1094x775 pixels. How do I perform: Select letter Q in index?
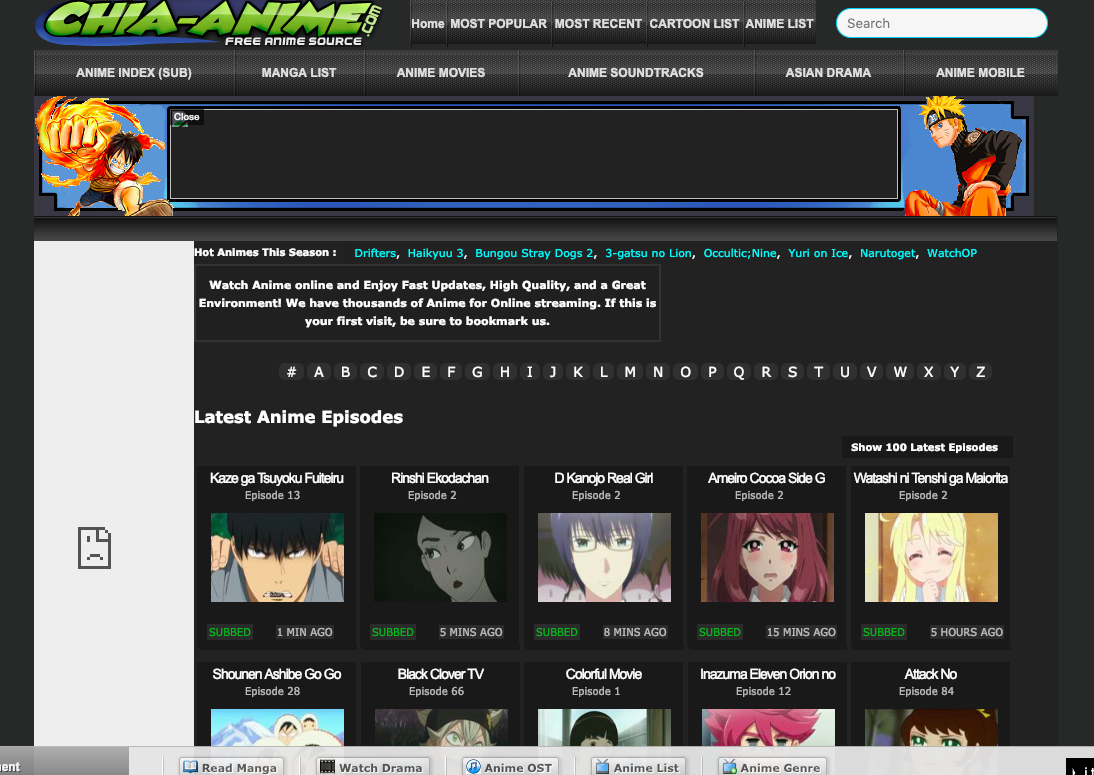click(739, 372)
